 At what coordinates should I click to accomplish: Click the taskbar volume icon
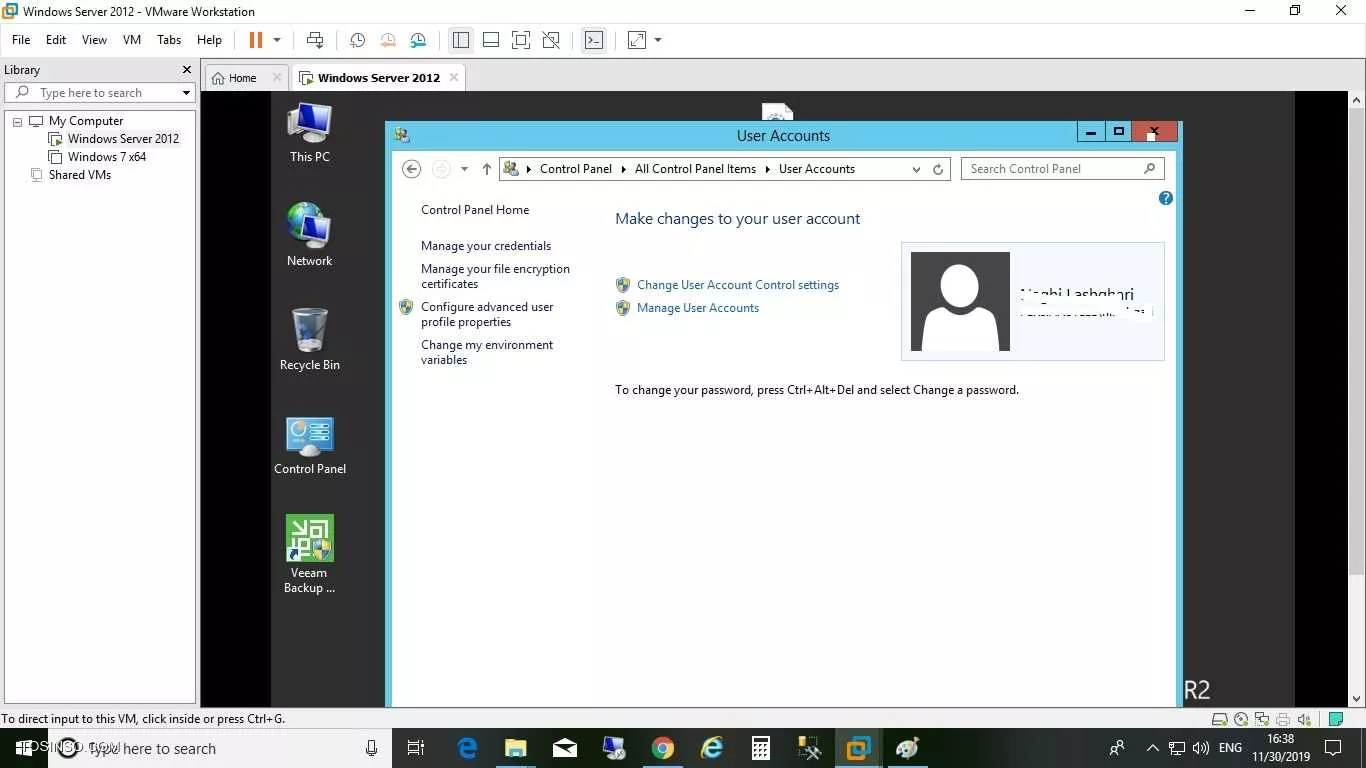pyautogui.click(x=1201, y=748)
